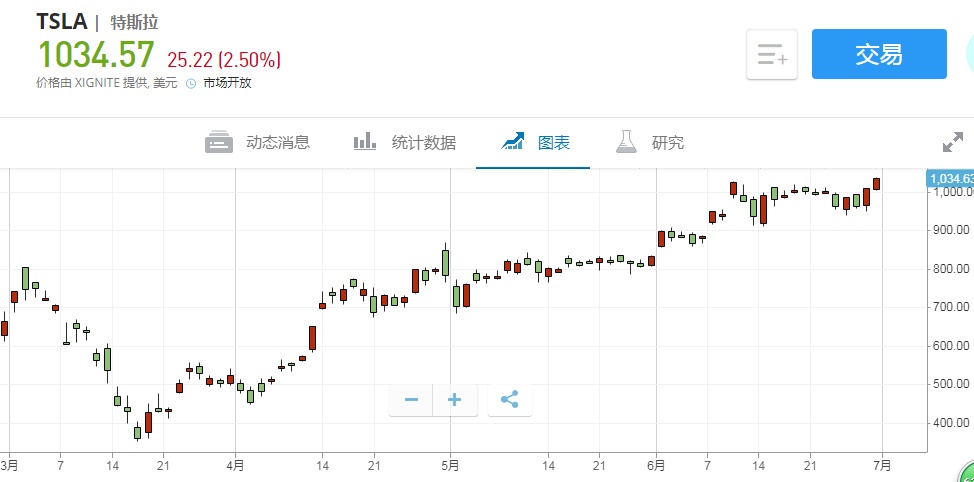Image resolution: width=974 pixels, height=482 pixels.
Task: Click the 5月 date label on axis
Action: (450, 465)
